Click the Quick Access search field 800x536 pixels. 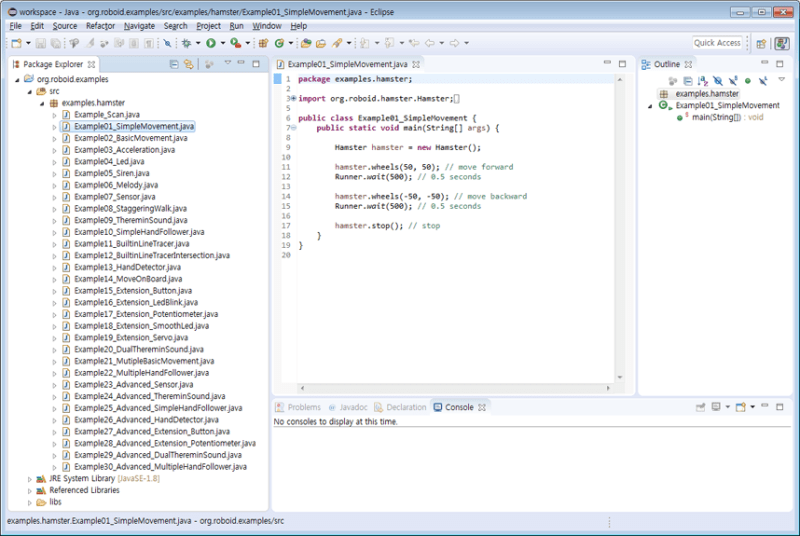(x=717, y=43)
